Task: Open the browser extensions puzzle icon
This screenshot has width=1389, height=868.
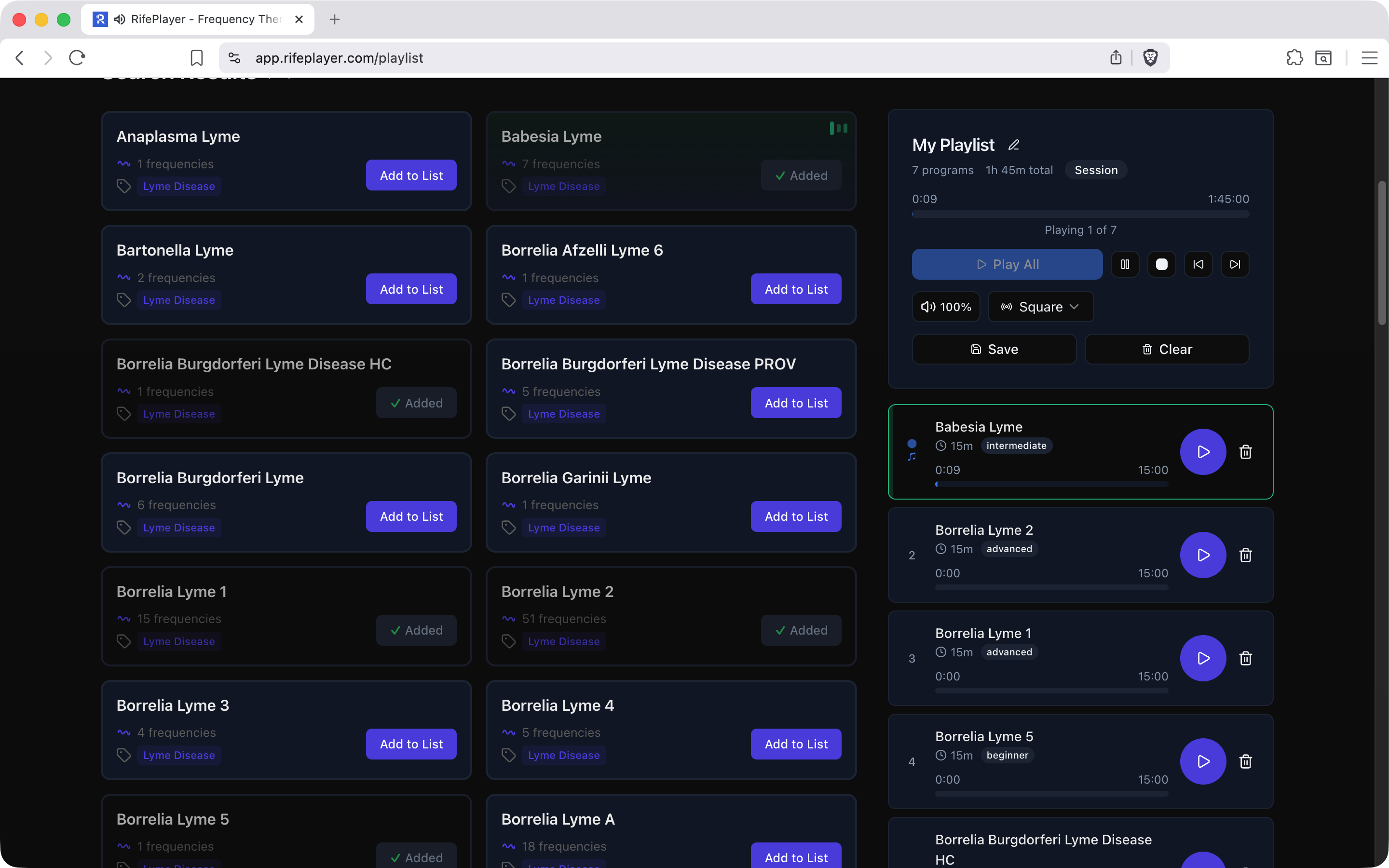Action: pyautogui.click(x=1294, y=57)
